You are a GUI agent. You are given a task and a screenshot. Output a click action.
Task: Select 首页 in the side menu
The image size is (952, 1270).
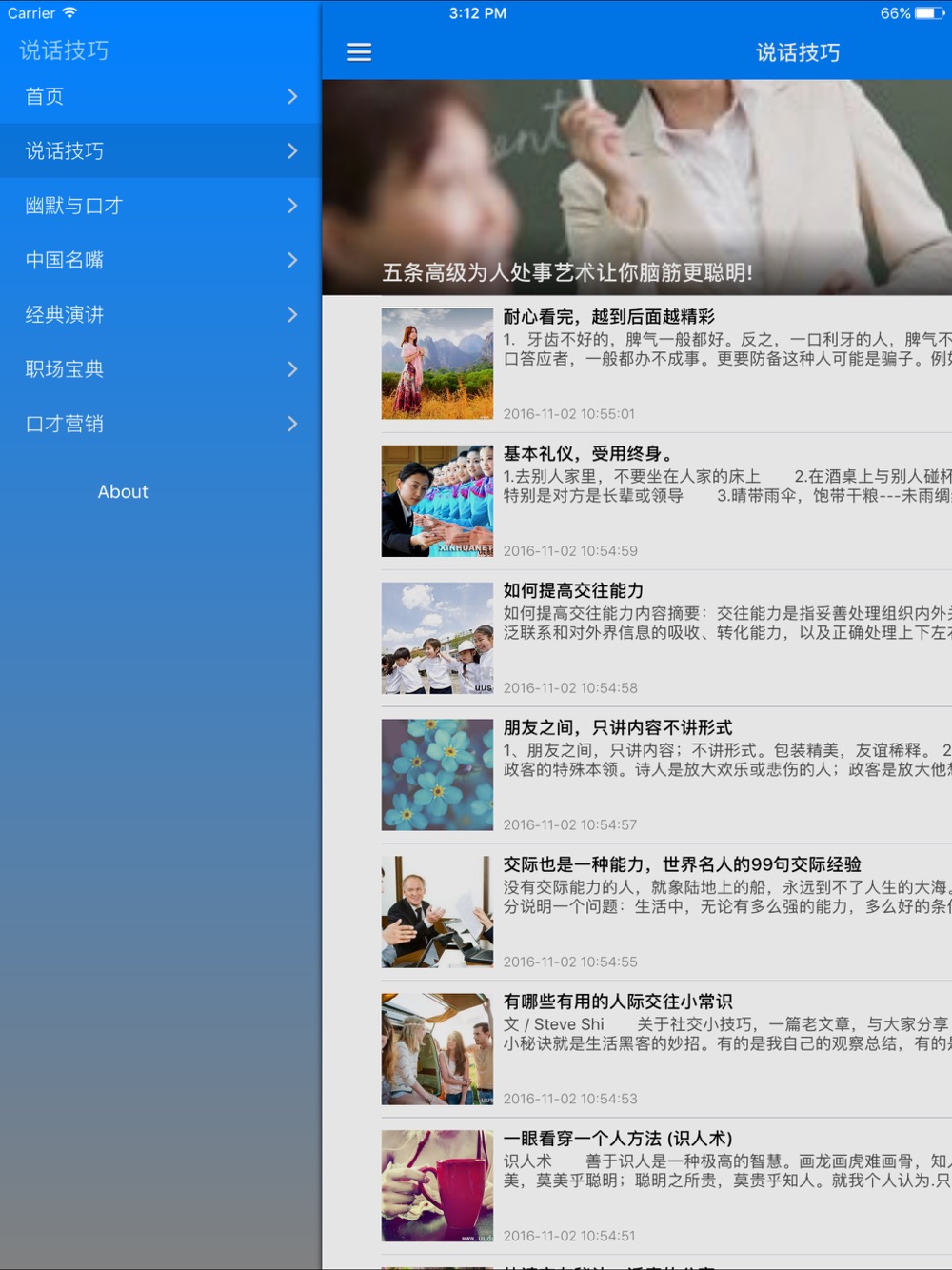tap(160, 96)
